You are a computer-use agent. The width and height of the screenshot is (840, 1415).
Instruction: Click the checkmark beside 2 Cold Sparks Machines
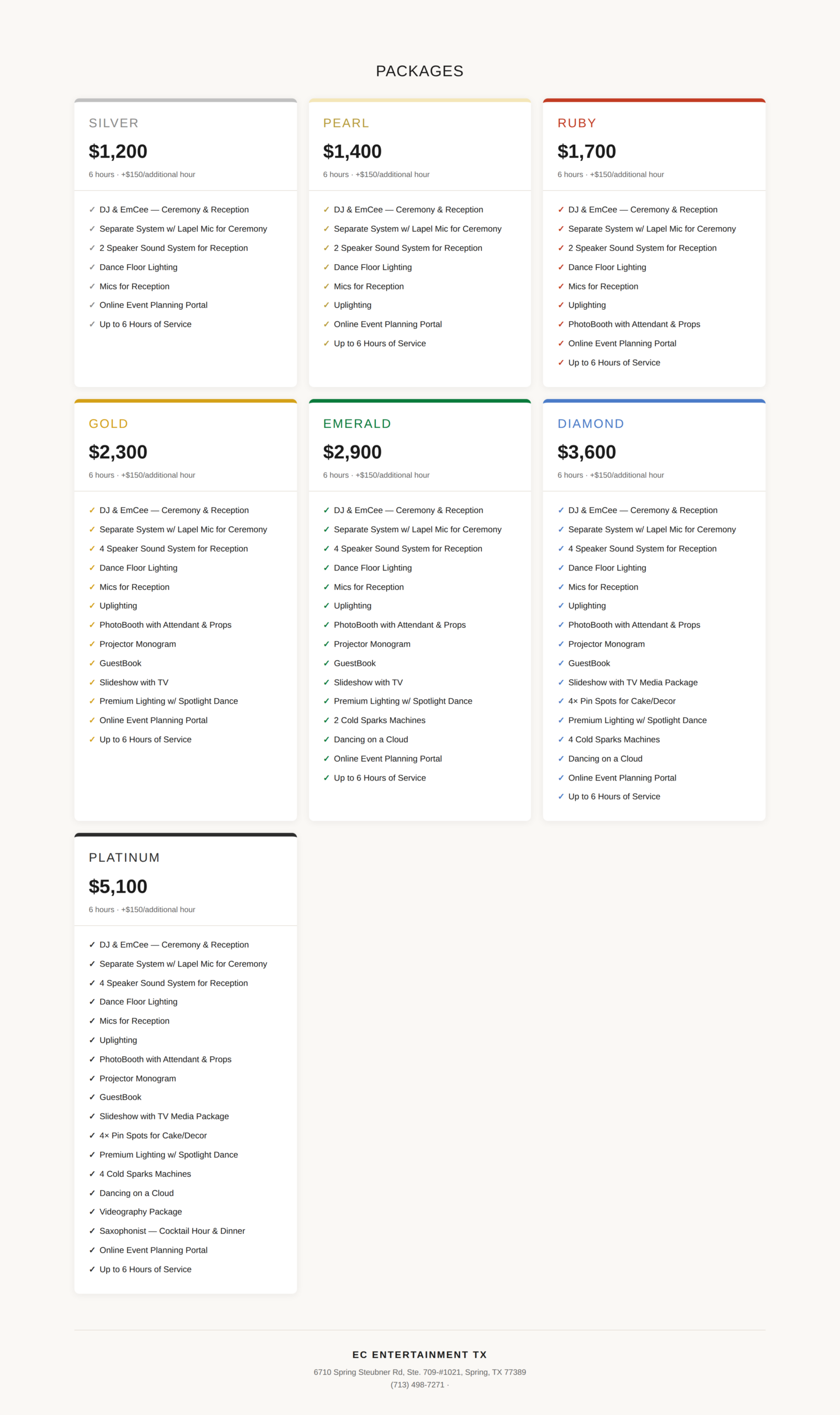click(x=326, y=720)
